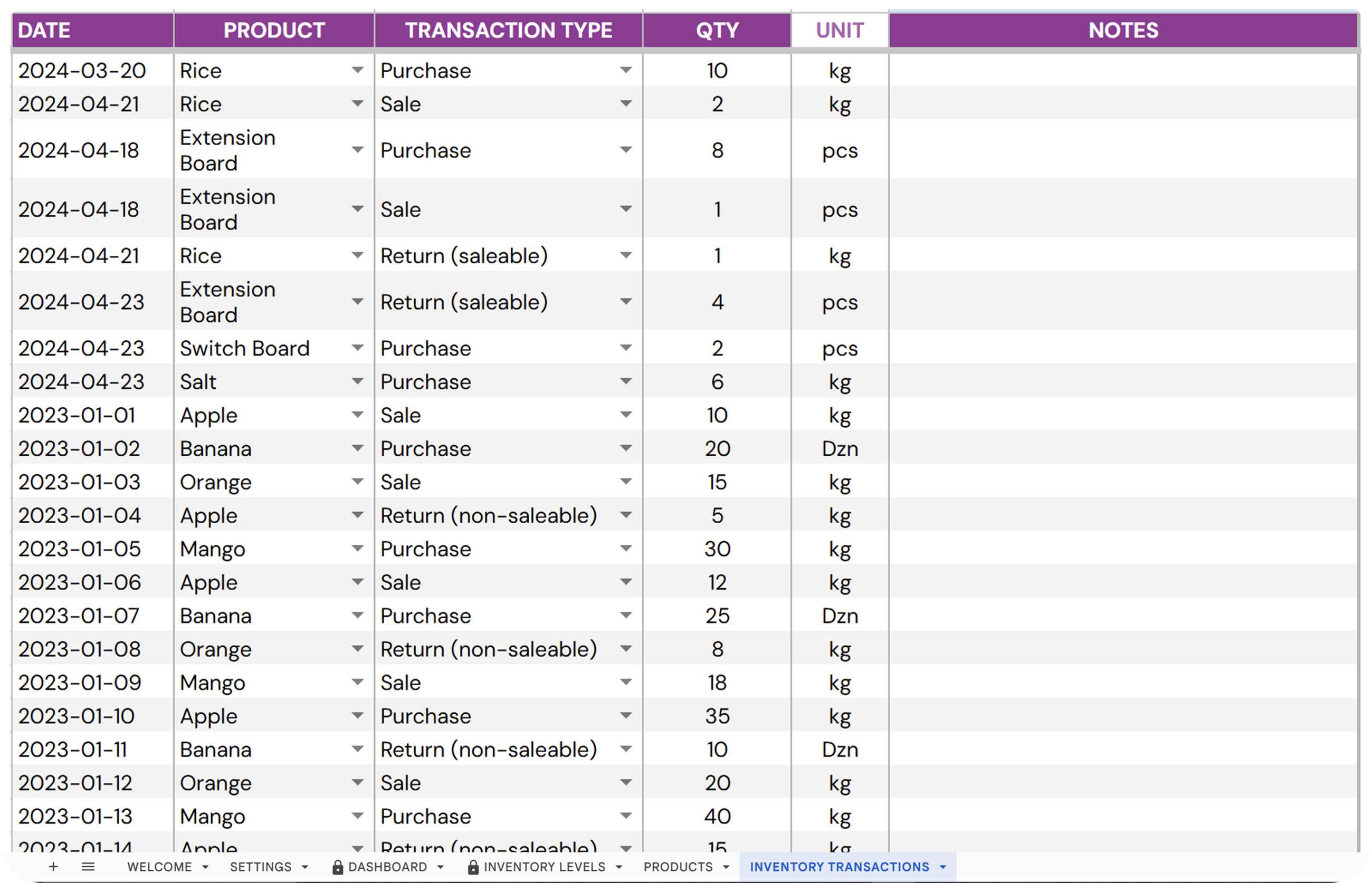Screen dimensions: 1372x883
Task: Click the TRANSACTION TYPE column header
Action: click(508, 31)
